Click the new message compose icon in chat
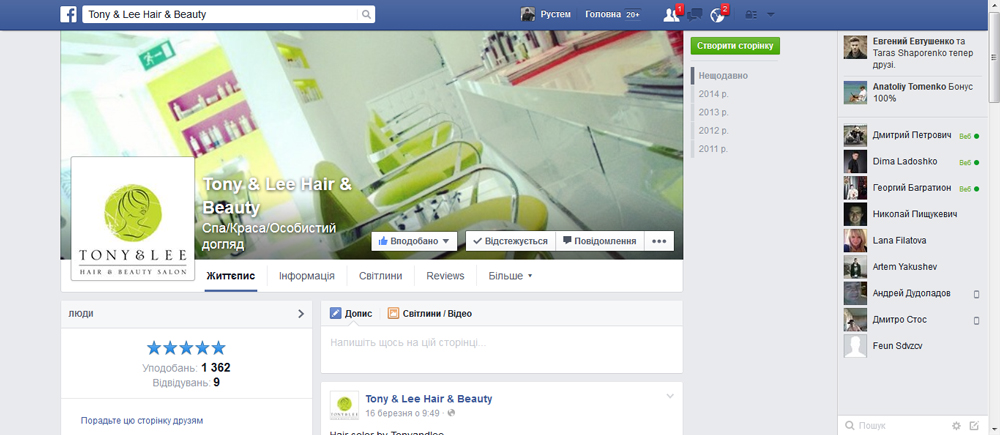The image size is (1000, 435). [974, 425]
